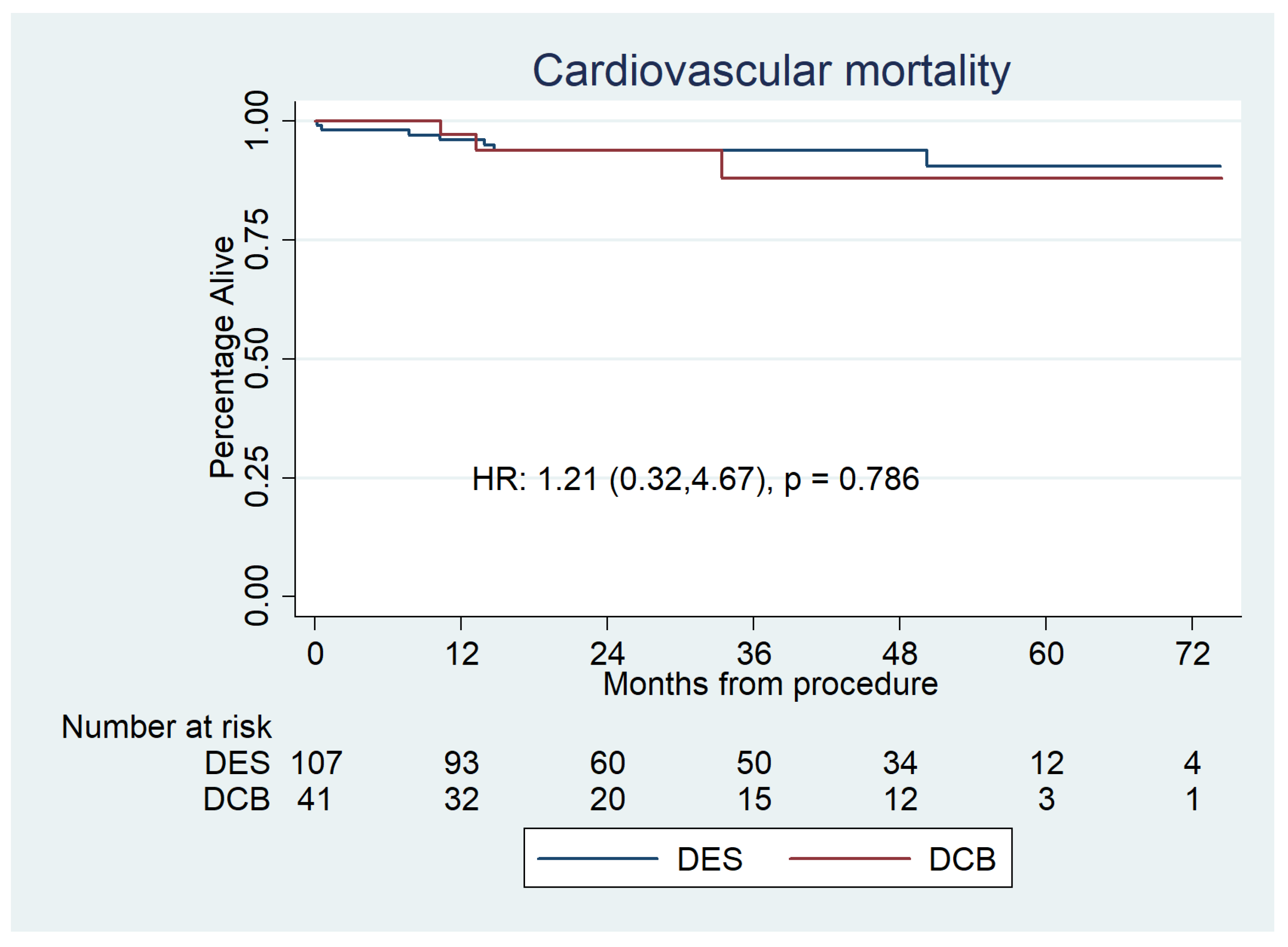The height and width of the screenshot is (947, 1288).
Task: Click the hazard ratio annotation text
Action: pyautogui.click(x=695, y=479)
